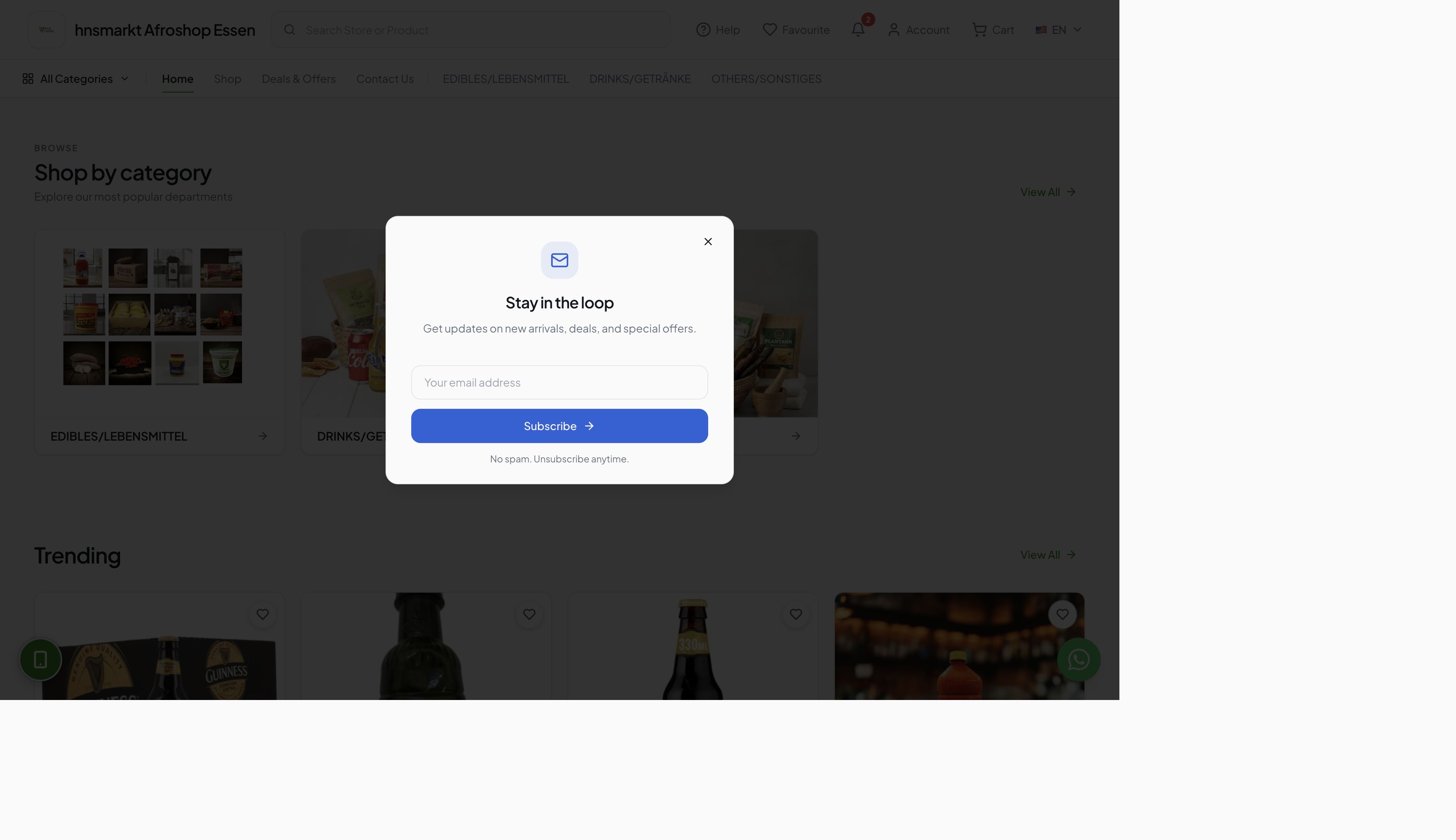Click the Cart icon
1456x840 pixels.
[x=979, y=30]
